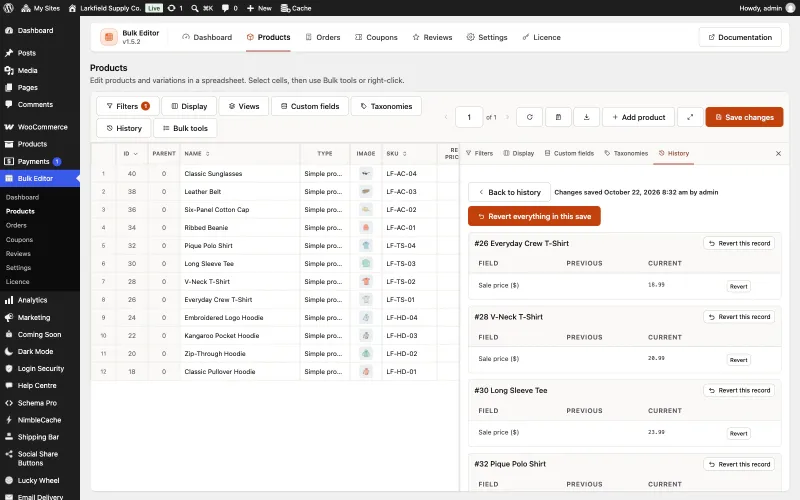
Task: Click the download export icon button
Action: click(x=586, y=117)
